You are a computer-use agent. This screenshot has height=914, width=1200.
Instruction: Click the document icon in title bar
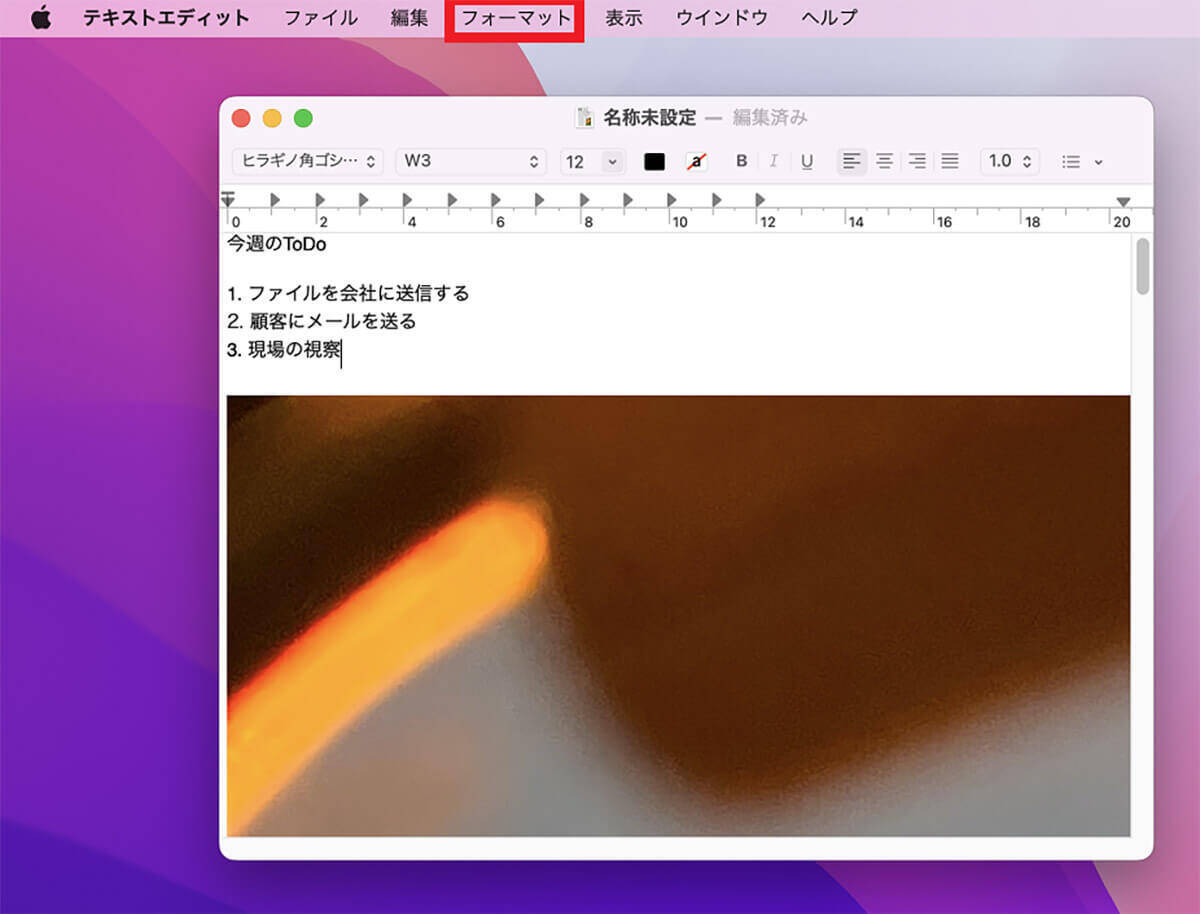click(585, 118)
